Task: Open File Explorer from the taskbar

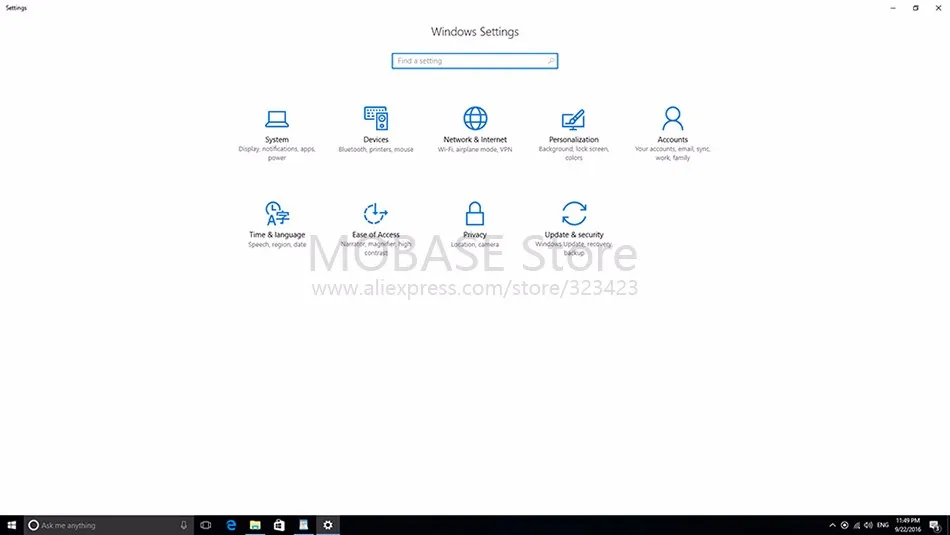Action: pyautogui.click(x=255, y=525)
